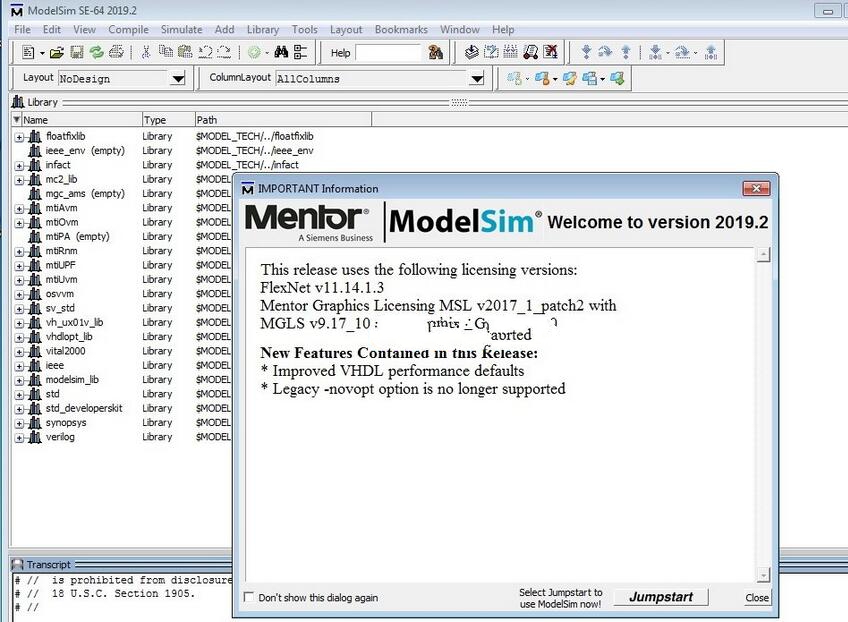848x622 pixels.
Task: Open the Simulate menu
Action: point(181,29)
